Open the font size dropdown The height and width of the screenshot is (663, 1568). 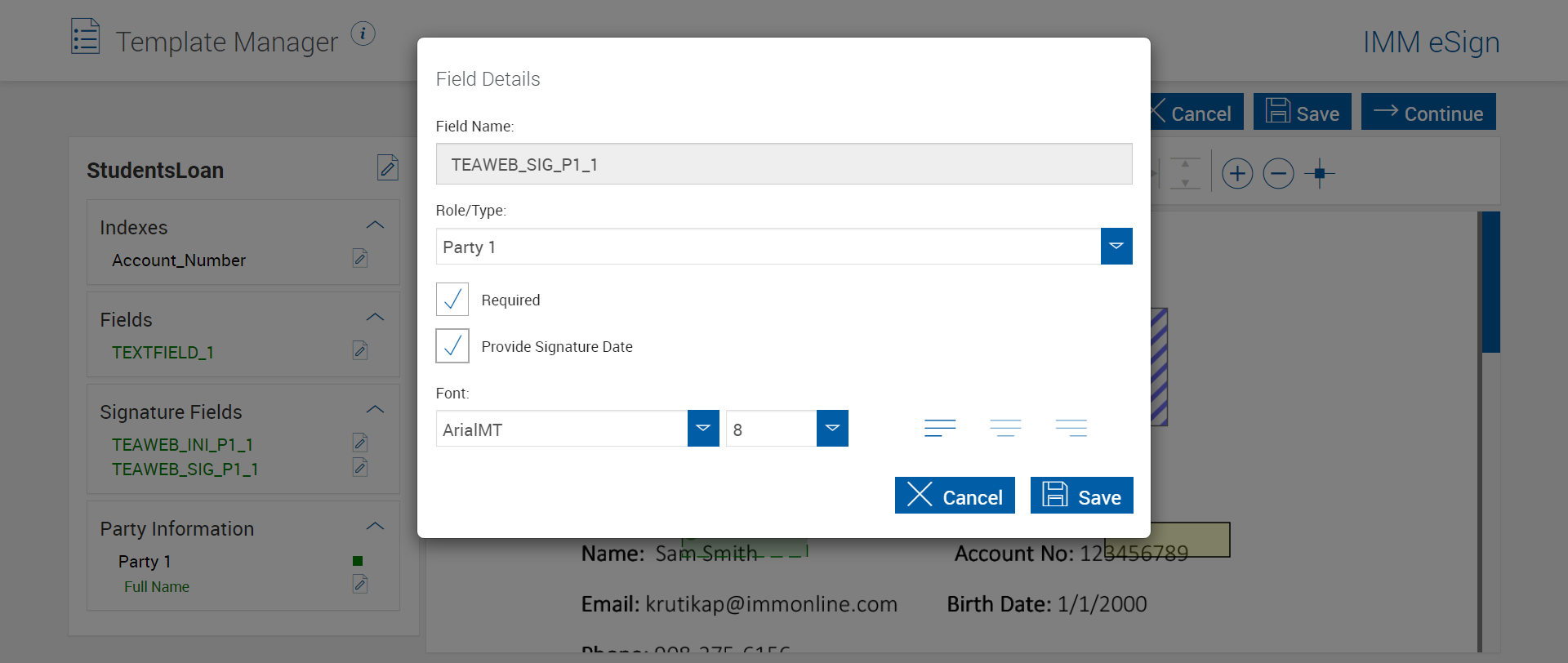[831, 429]
